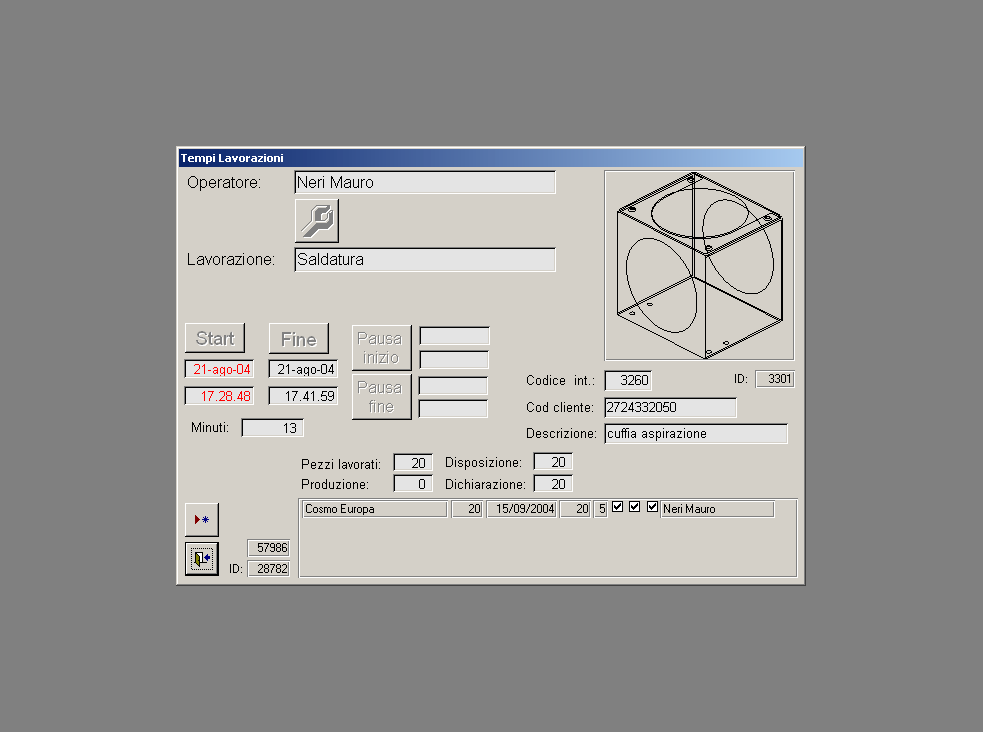Toggle the middle checkbox in Cosmo Europa row
The width and height of the screenshot is (983, 732).
click(634, 507)
